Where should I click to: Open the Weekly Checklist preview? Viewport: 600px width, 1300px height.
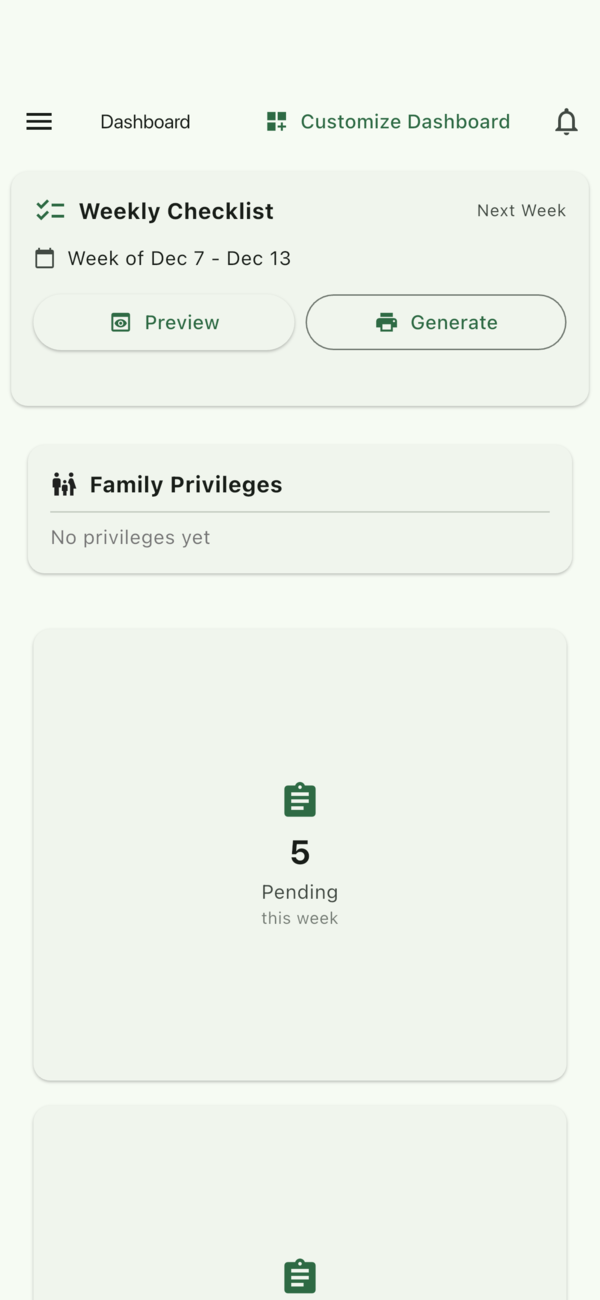click(x=163, y=322)
